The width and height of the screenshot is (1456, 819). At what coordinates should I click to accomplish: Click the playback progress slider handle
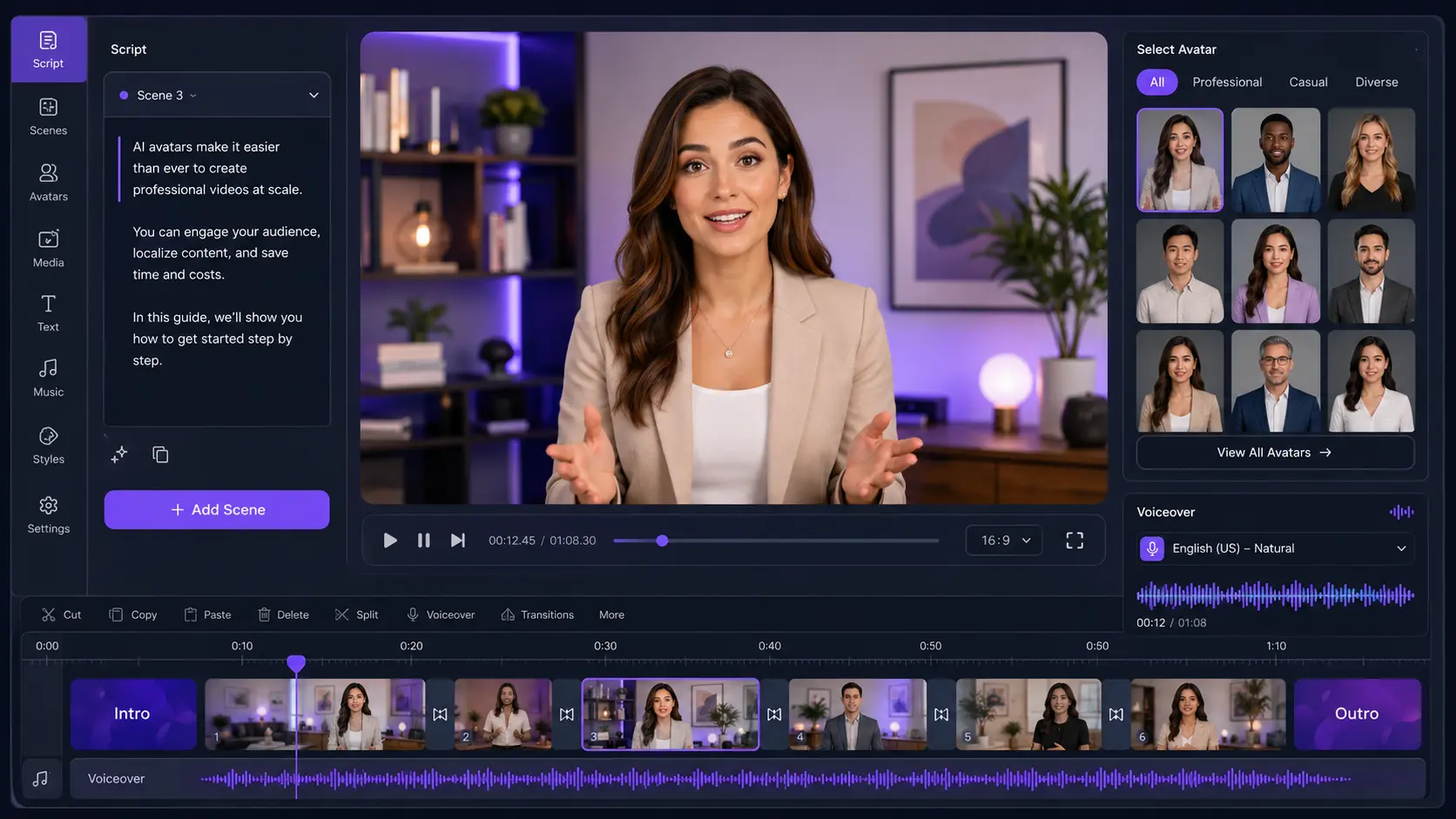click(x=662, y=540)
